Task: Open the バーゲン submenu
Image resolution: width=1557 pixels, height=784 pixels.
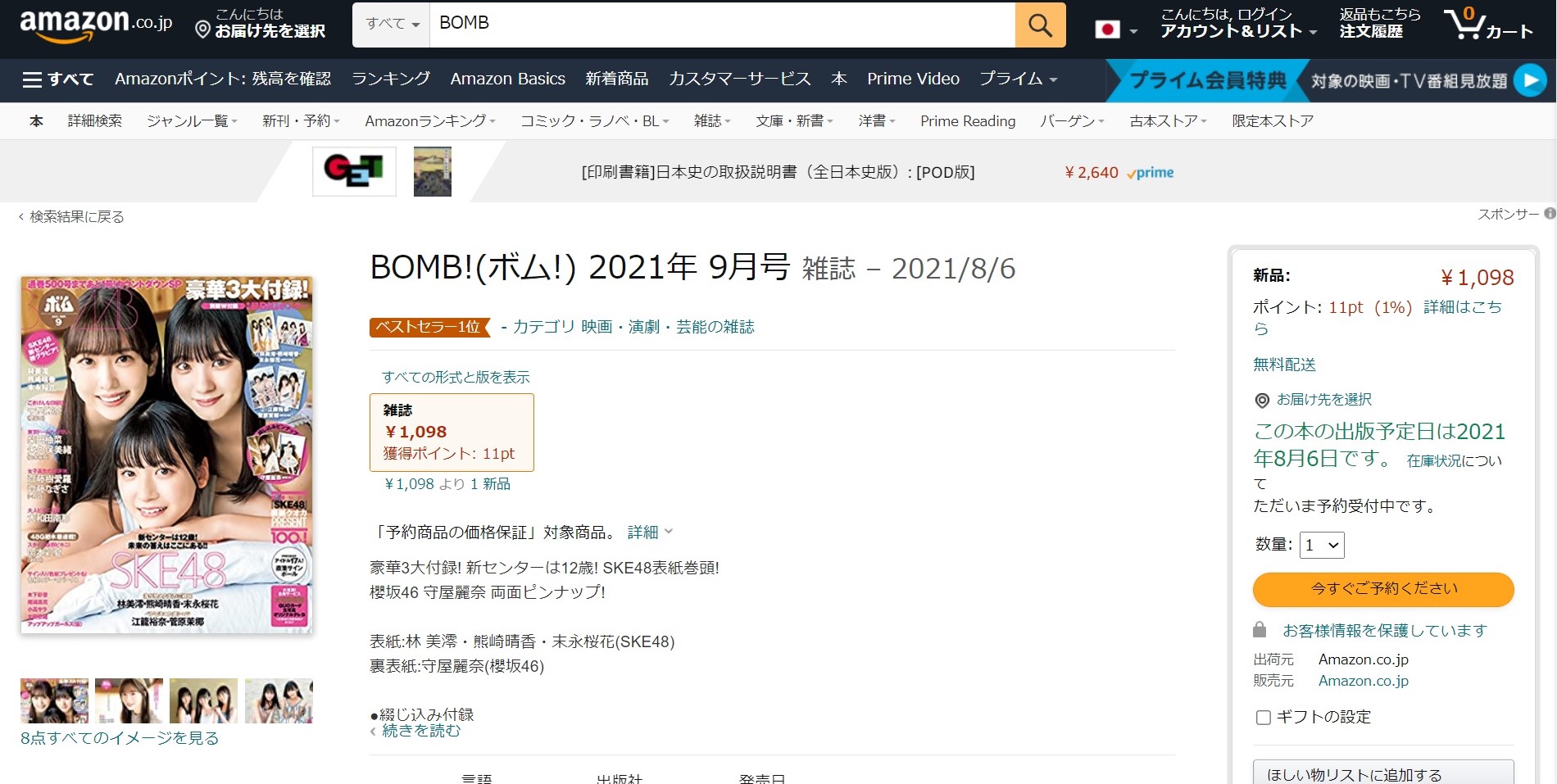Action: click(x=1072, y=121)
